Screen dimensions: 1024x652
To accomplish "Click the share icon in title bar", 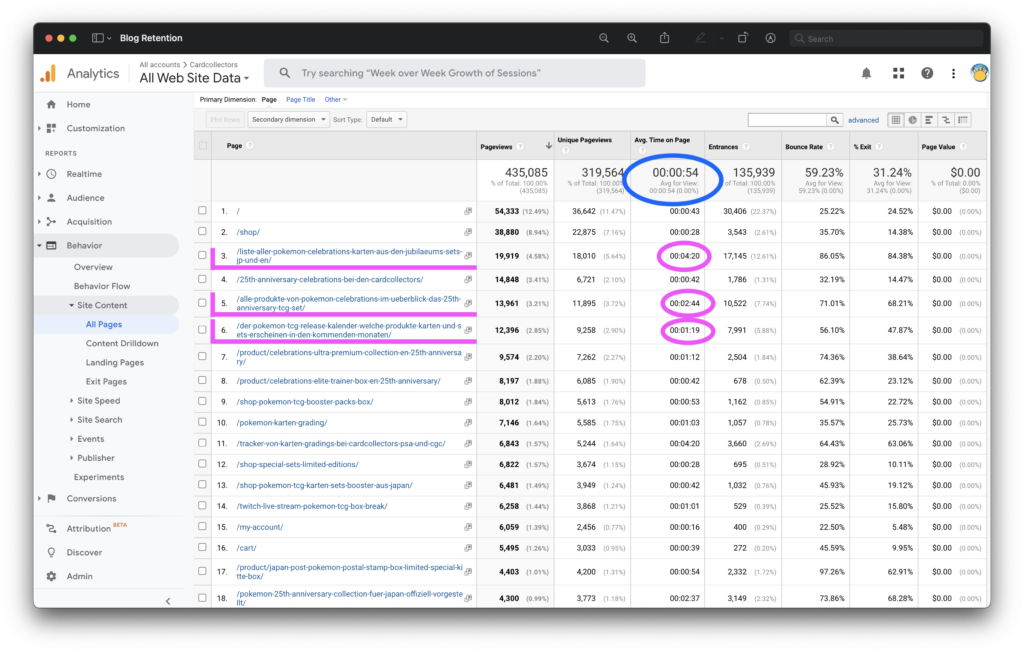I will click(x=664, y=38).
